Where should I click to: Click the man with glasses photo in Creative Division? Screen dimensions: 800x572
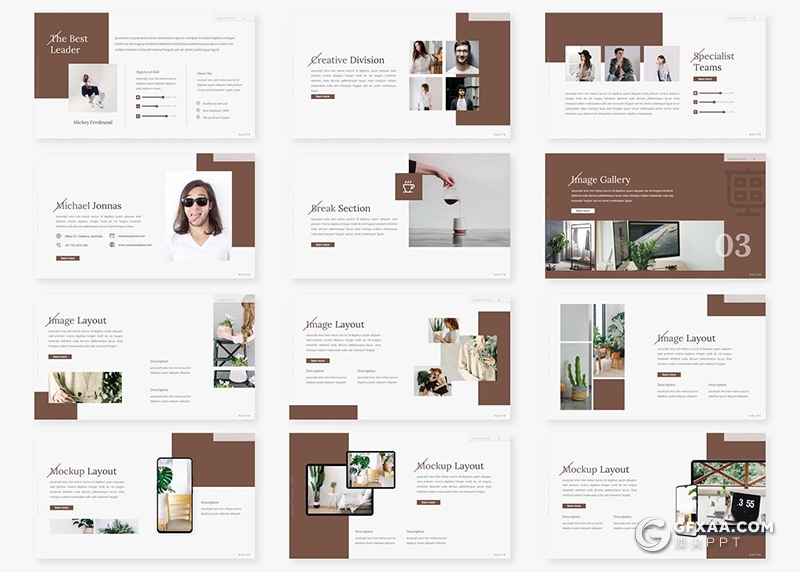click(x=461, y=57)
